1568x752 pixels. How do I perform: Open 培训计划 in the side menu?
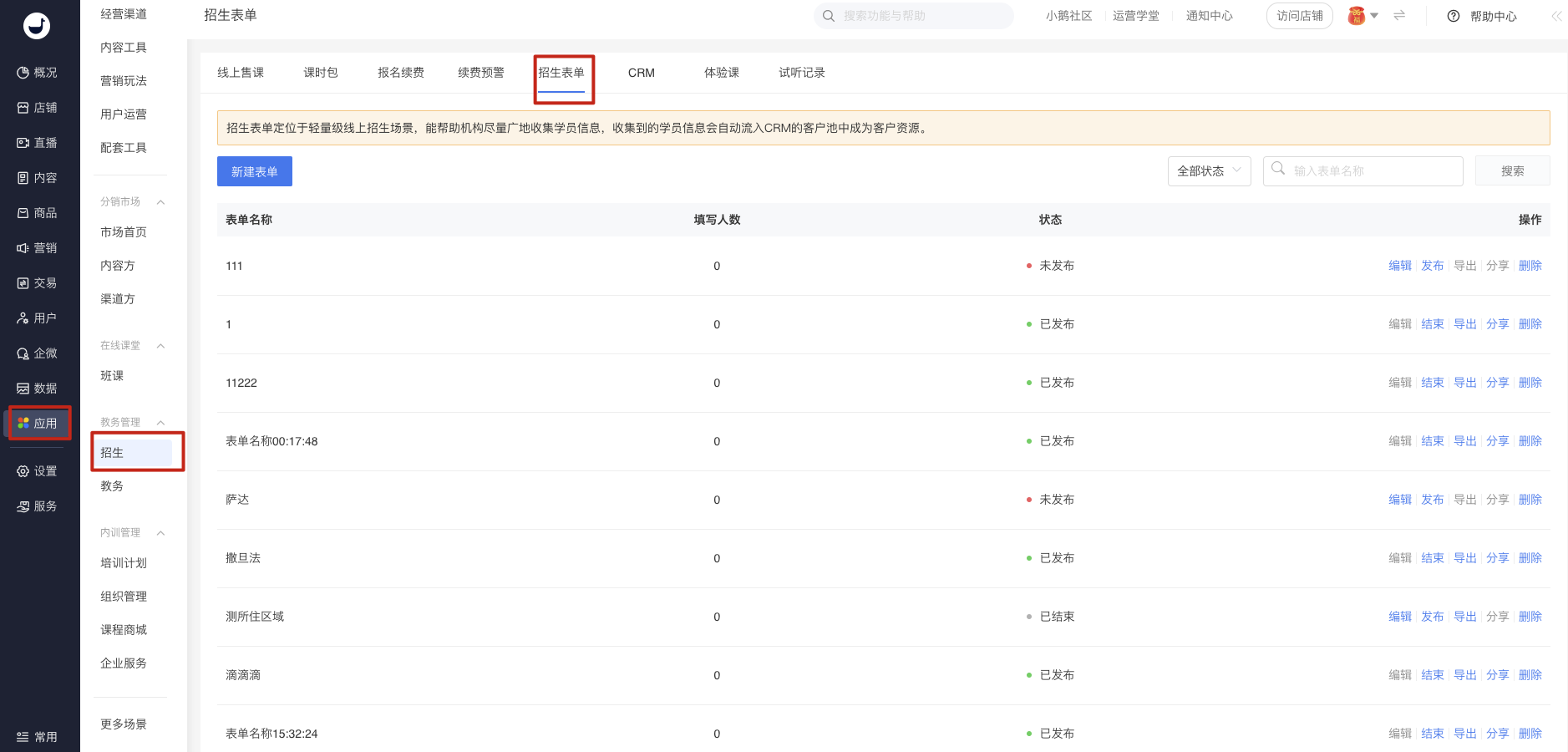(x=124, y=563)
